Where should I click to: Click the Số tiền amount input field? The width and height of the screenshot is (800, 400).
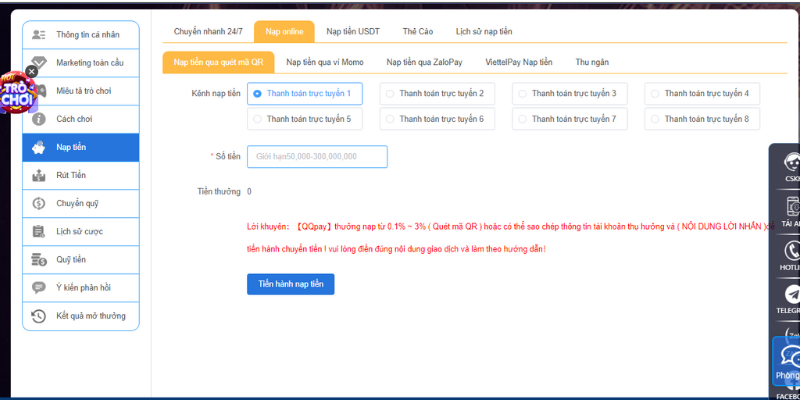316,157
